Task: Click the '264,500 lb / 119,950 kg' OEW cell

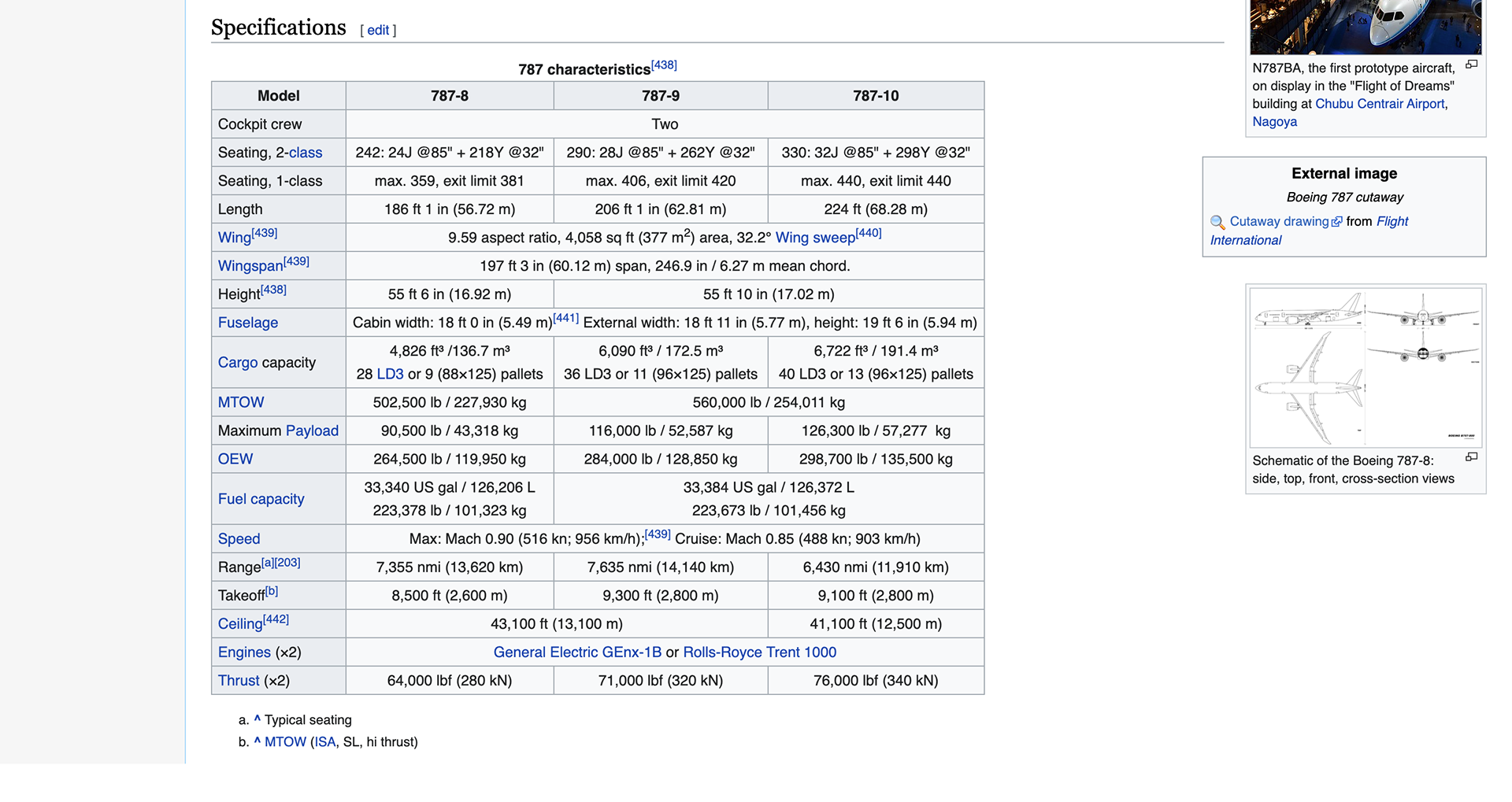Action: point(450,460)
